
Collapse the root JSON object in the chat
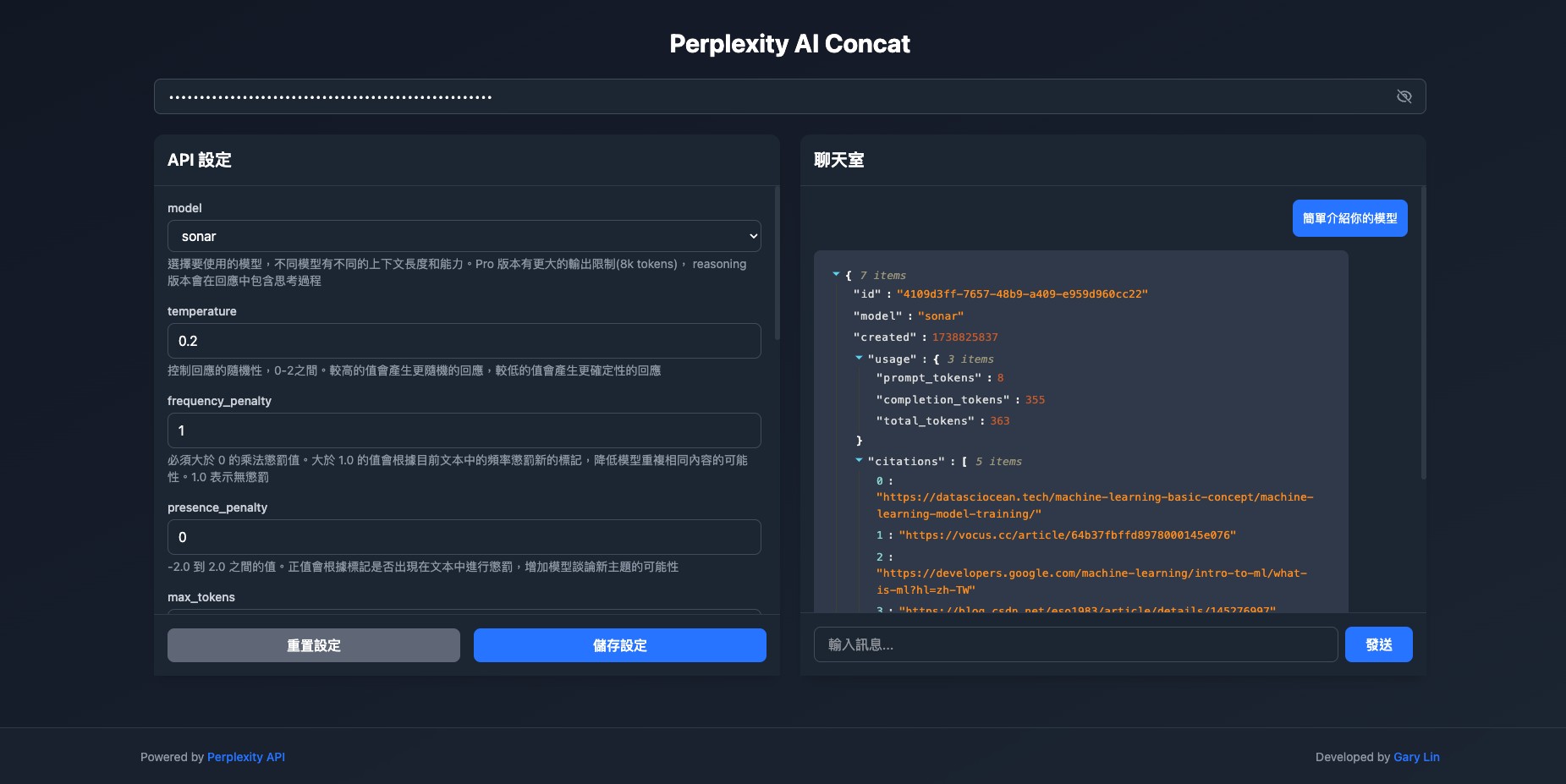click(837, 273)
